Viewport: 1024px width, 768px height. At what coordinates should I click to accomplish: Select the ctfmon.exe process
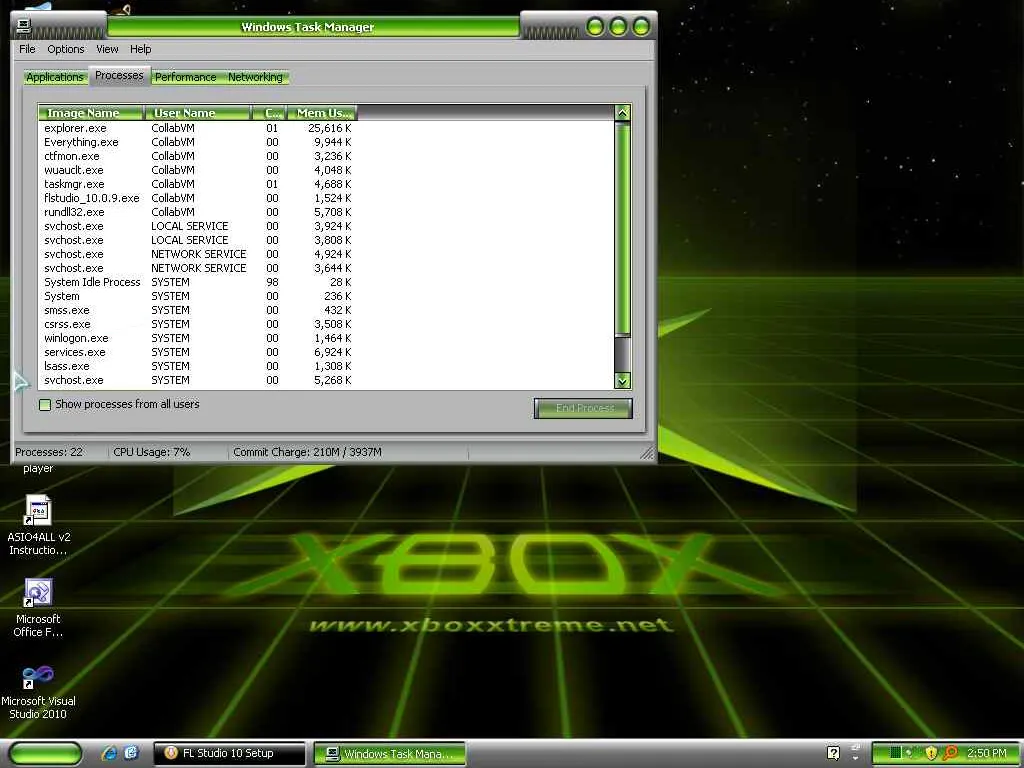(198, 156)
